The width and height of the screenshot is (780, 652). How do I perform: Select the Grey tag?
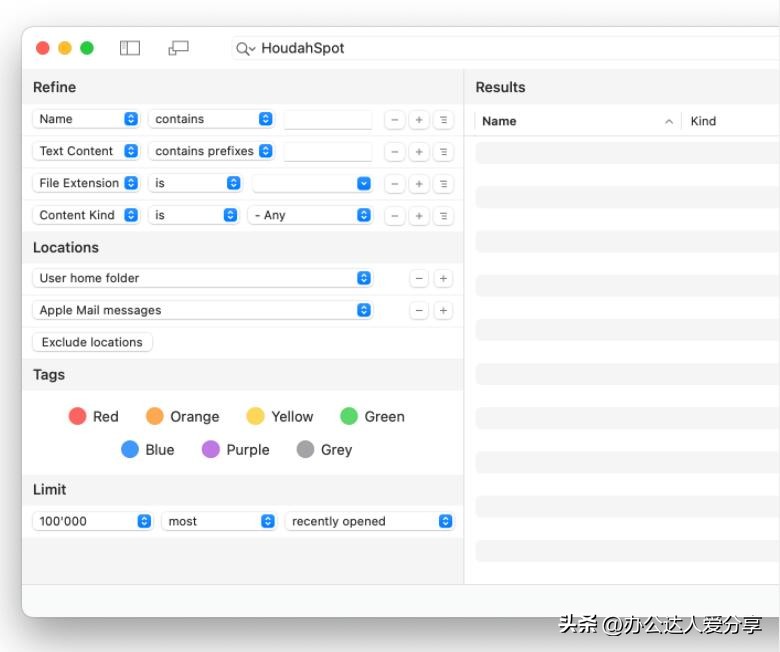[x=324, y=450]
